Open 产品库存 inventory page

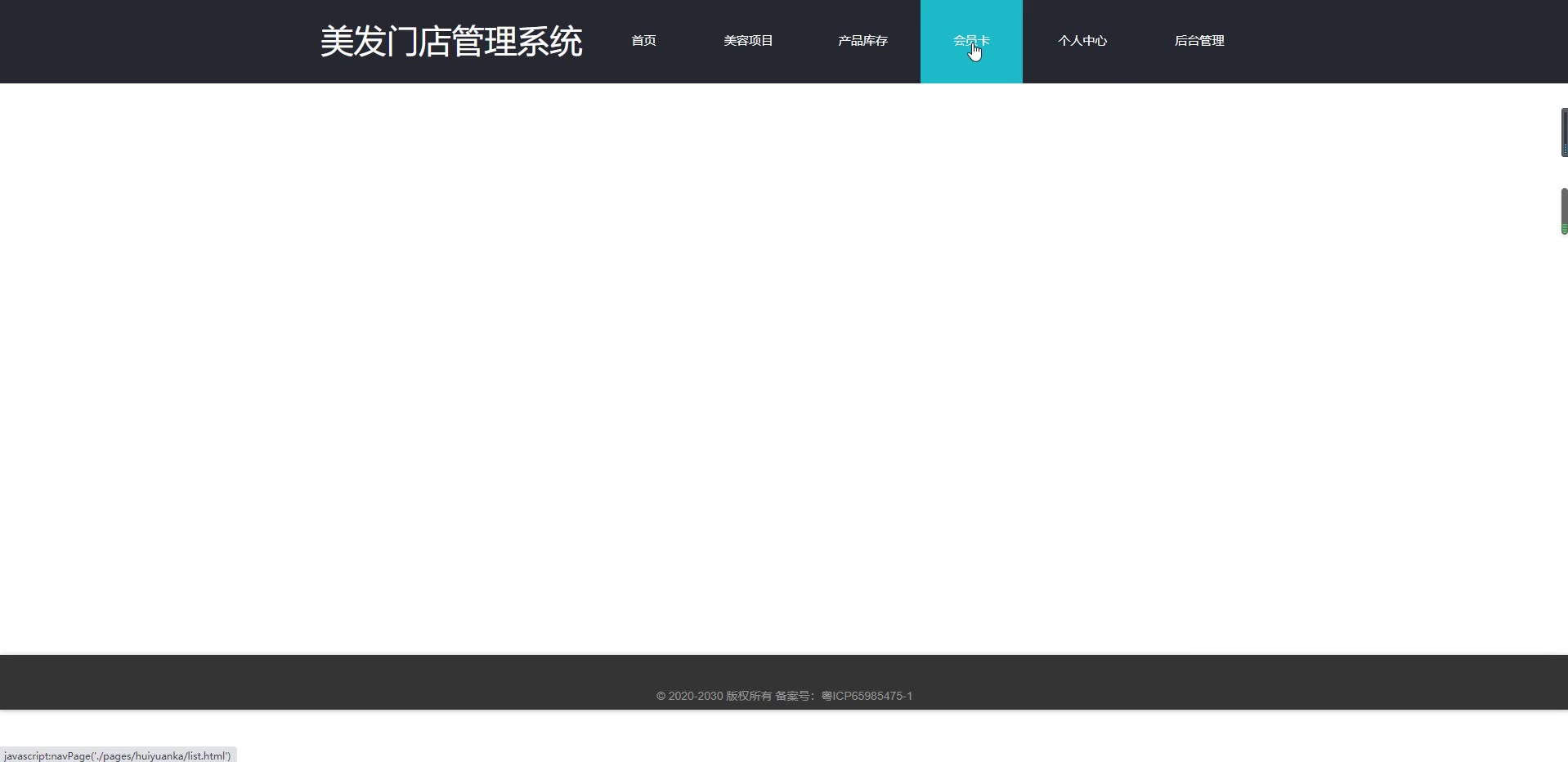tap(862, 41)
